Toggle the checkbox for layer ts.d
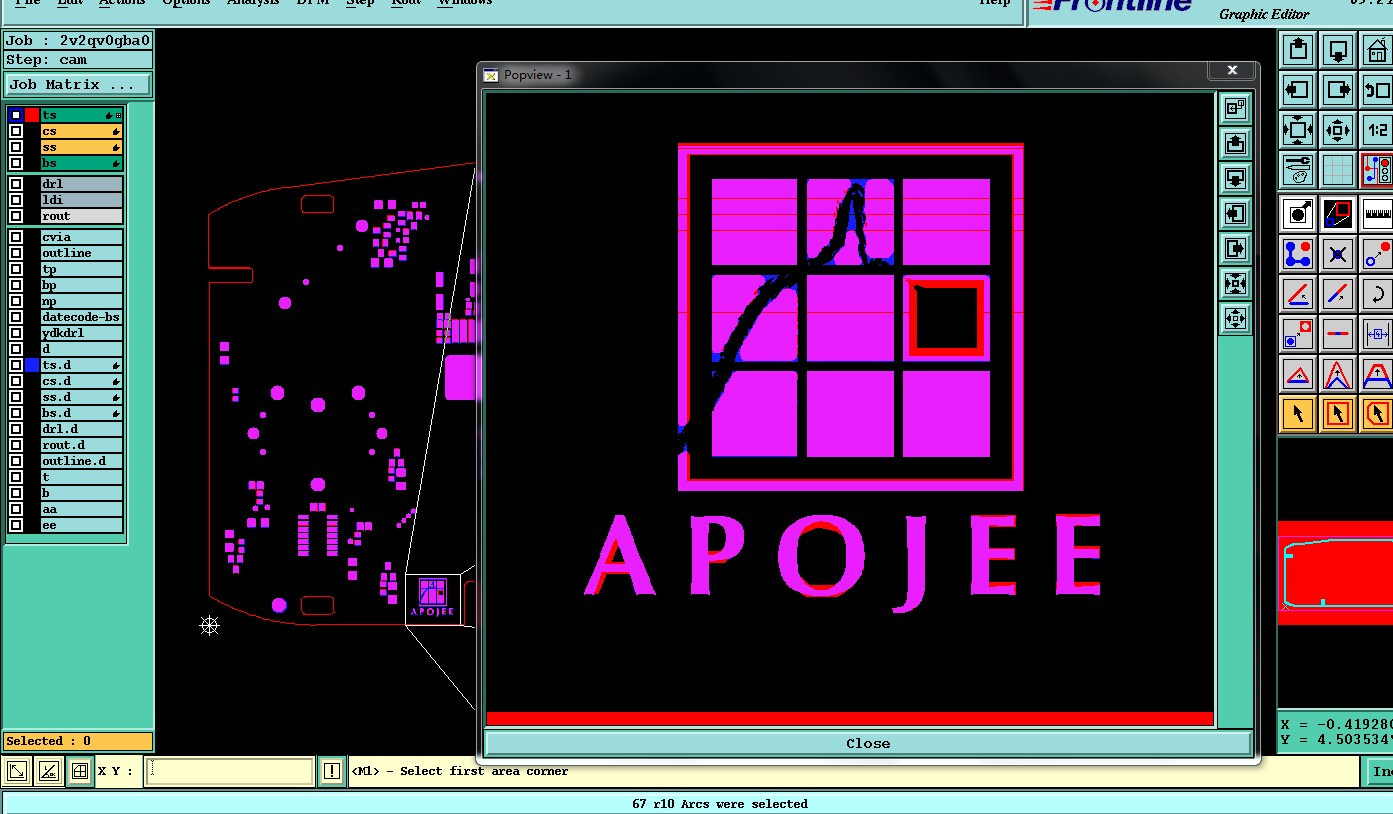This screenshot has width=1393, height=814. pos(16,365)
